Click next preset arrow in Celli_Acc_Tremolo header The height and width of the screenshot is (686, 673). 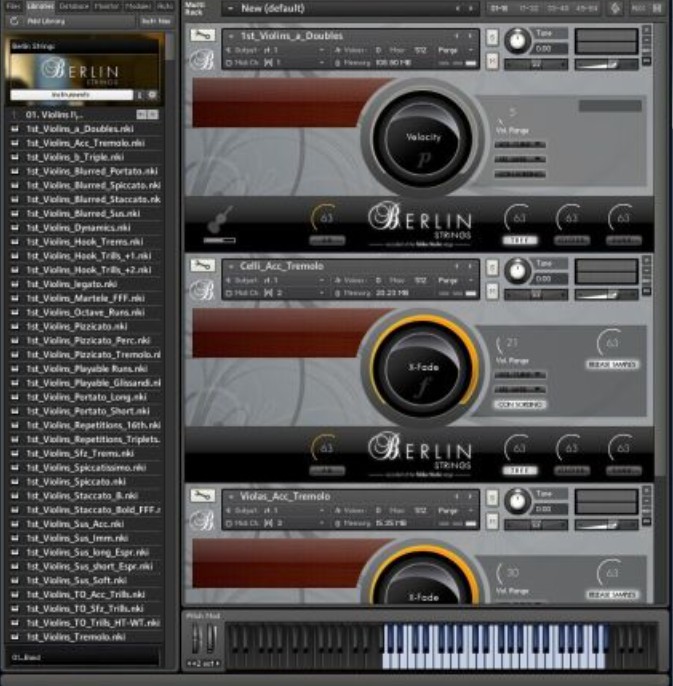tap(470, 266)
